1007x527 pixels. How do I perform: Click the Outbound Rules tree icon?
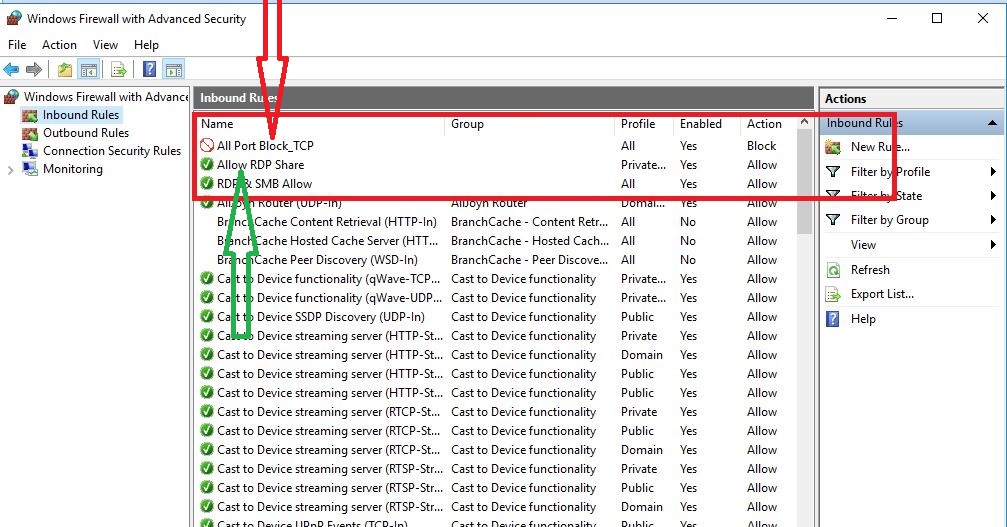pyautogui.click(x=30, y=134)
